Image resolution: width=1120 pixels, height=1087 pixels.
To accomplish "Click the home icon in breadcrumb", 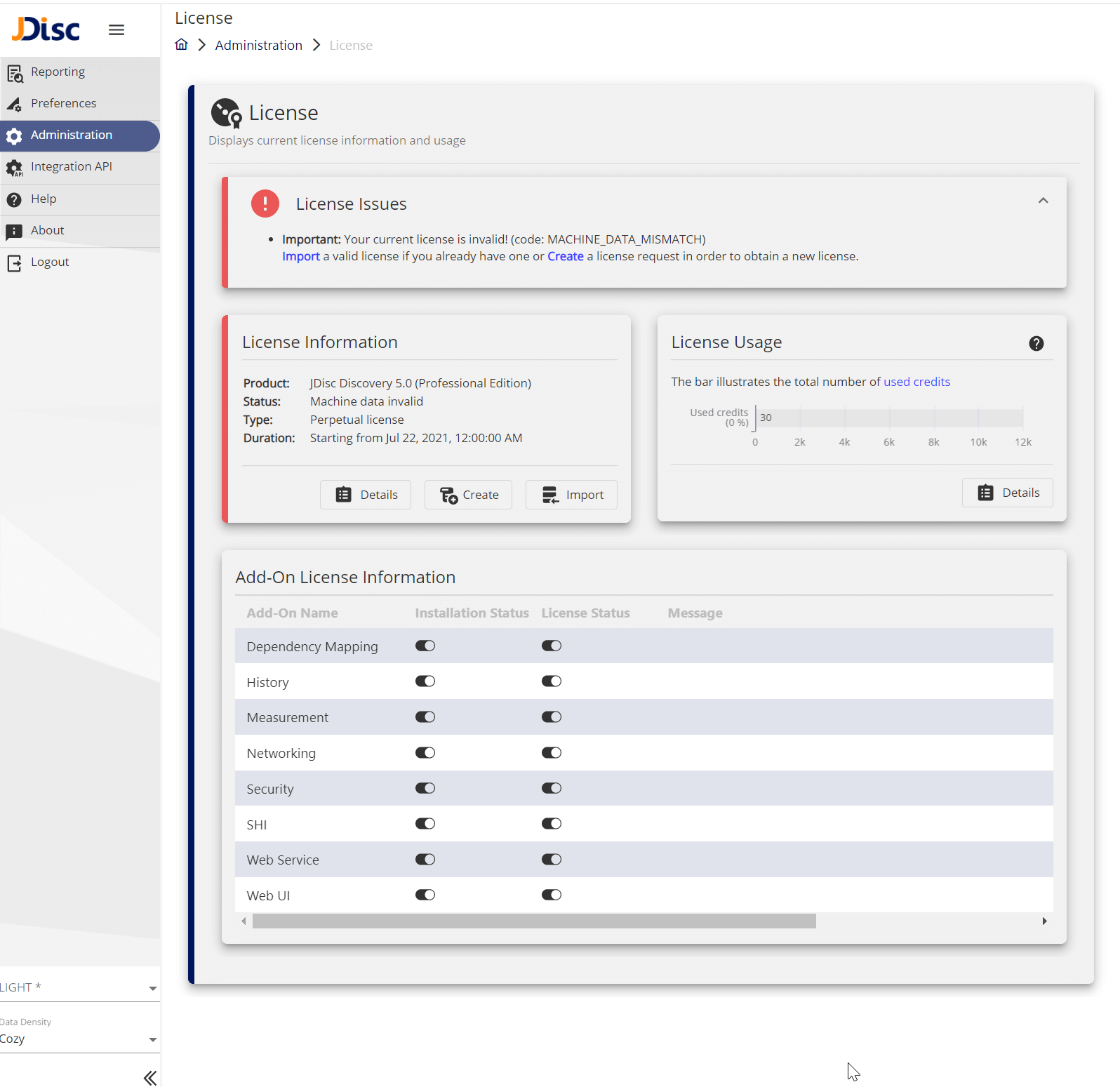I will [x=181, y=45].
